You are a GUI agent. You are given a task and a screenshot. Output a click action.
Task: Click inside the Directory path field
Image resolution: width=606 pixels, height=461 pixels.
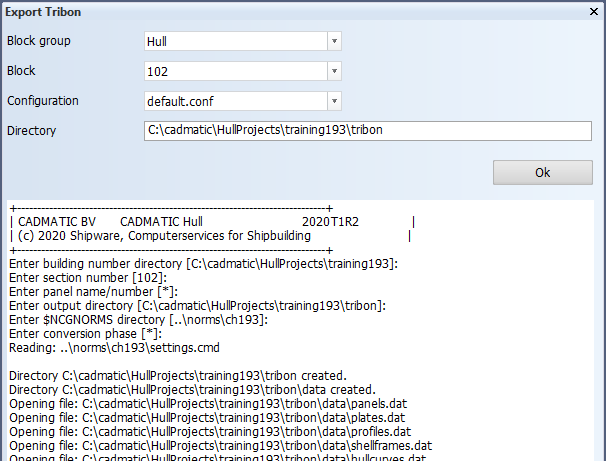(x=368, y=131)
